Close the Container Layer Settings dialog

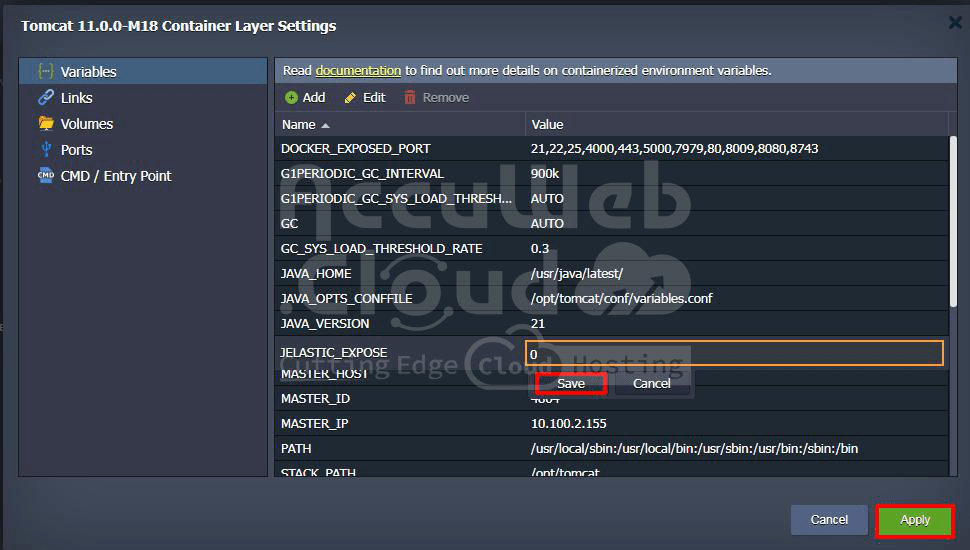coord(955,23)
